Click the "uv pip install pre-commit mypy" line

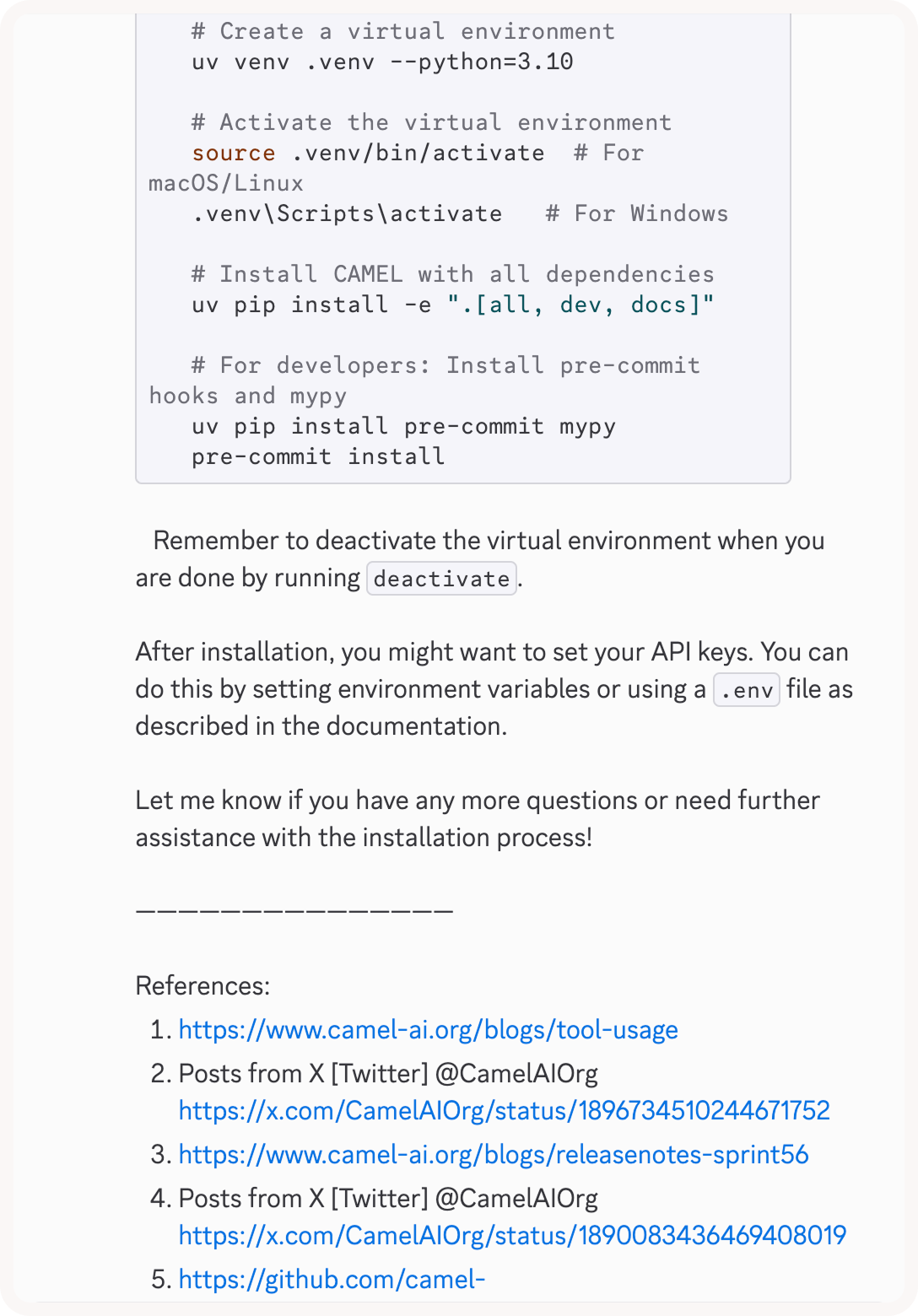403,426
